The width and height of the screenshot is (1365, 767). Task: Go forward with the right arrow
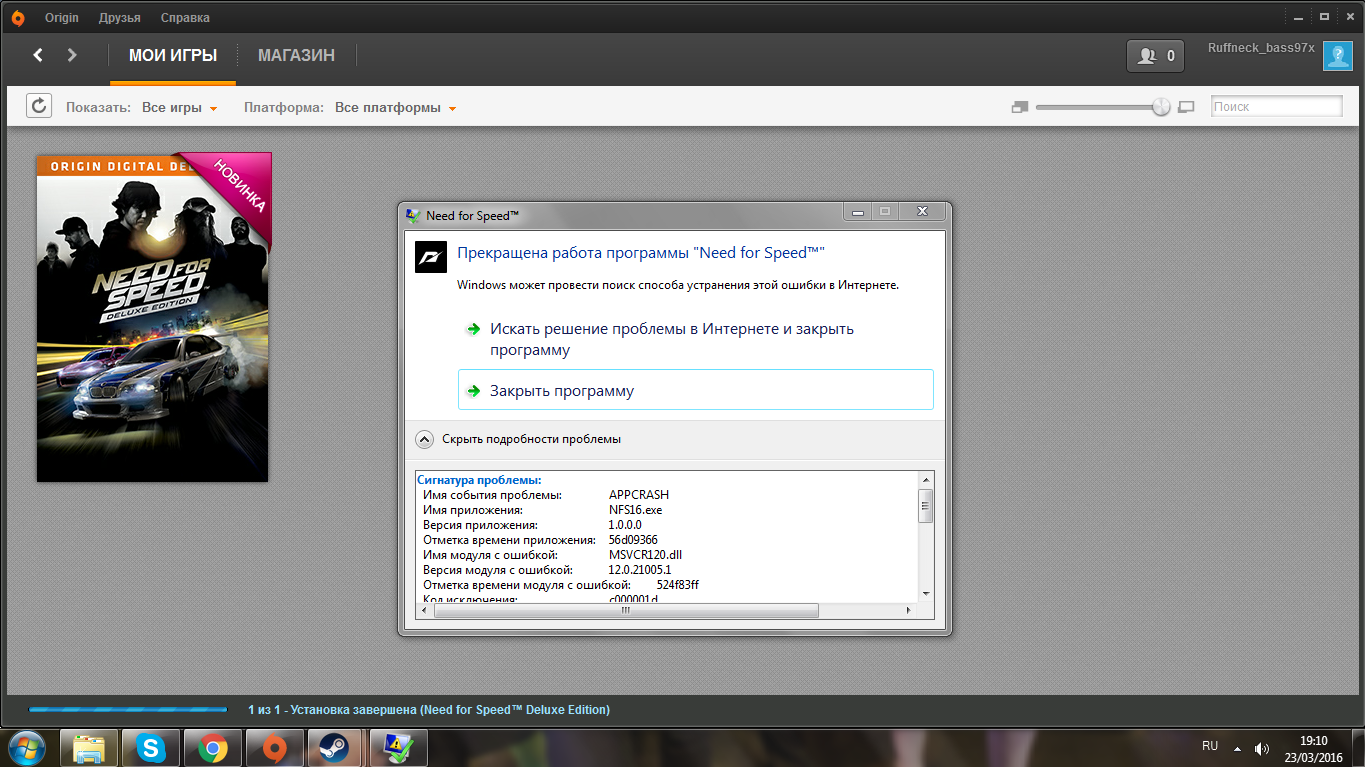(72, 55)
